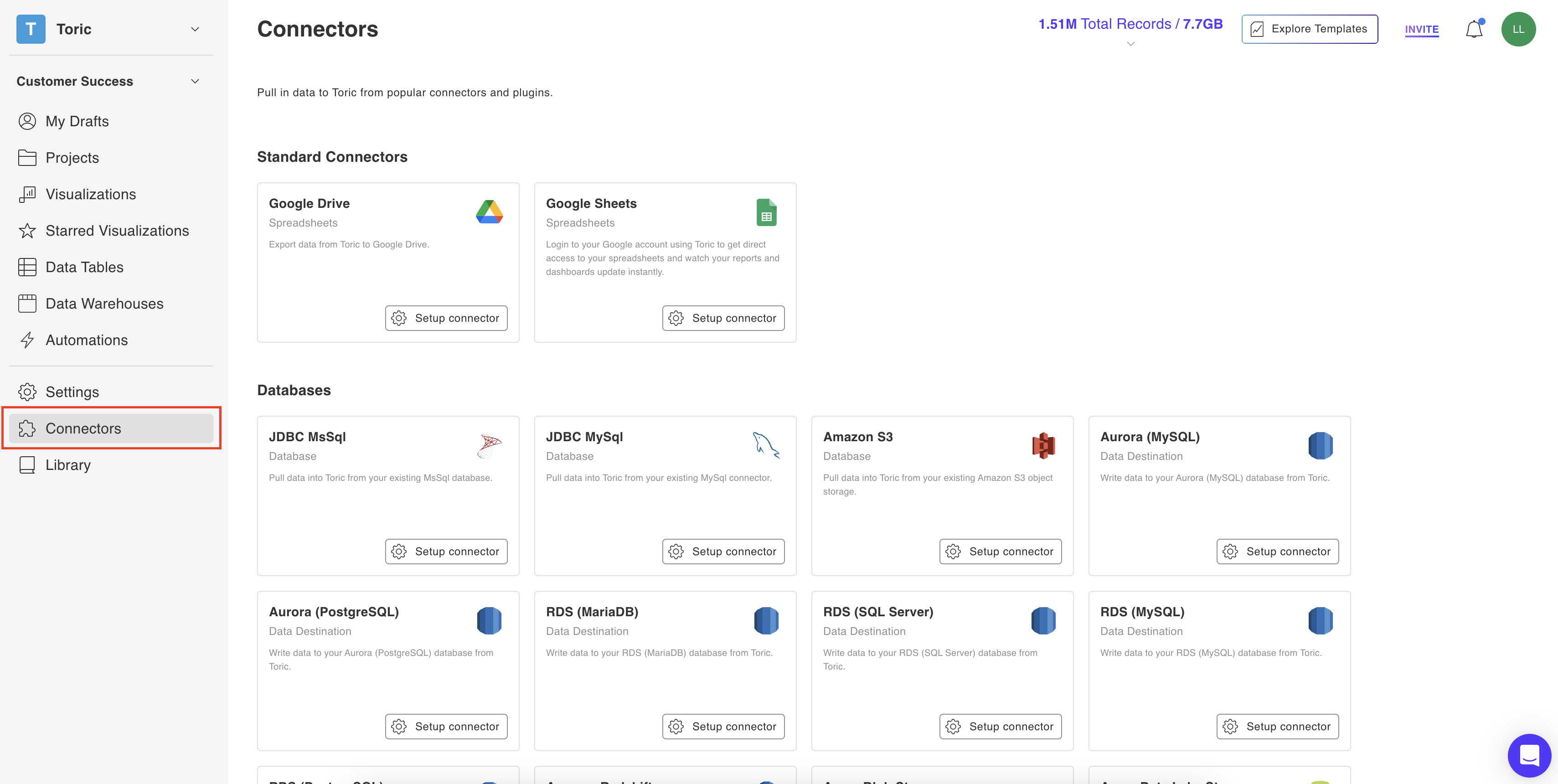
Task: Setup connector for Amazon S3
Action: (1001, 551)
